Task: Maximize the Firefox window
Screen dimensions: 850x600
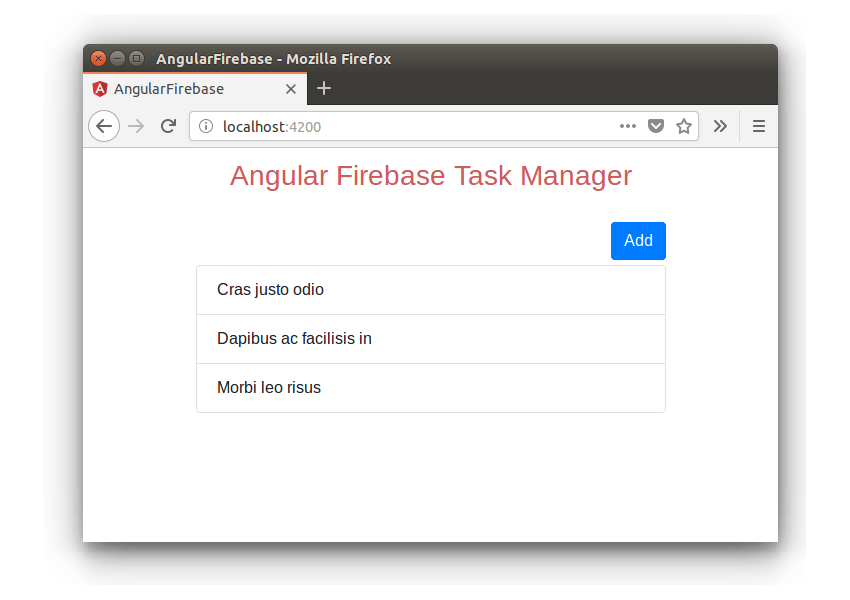Action: point(137,58)
